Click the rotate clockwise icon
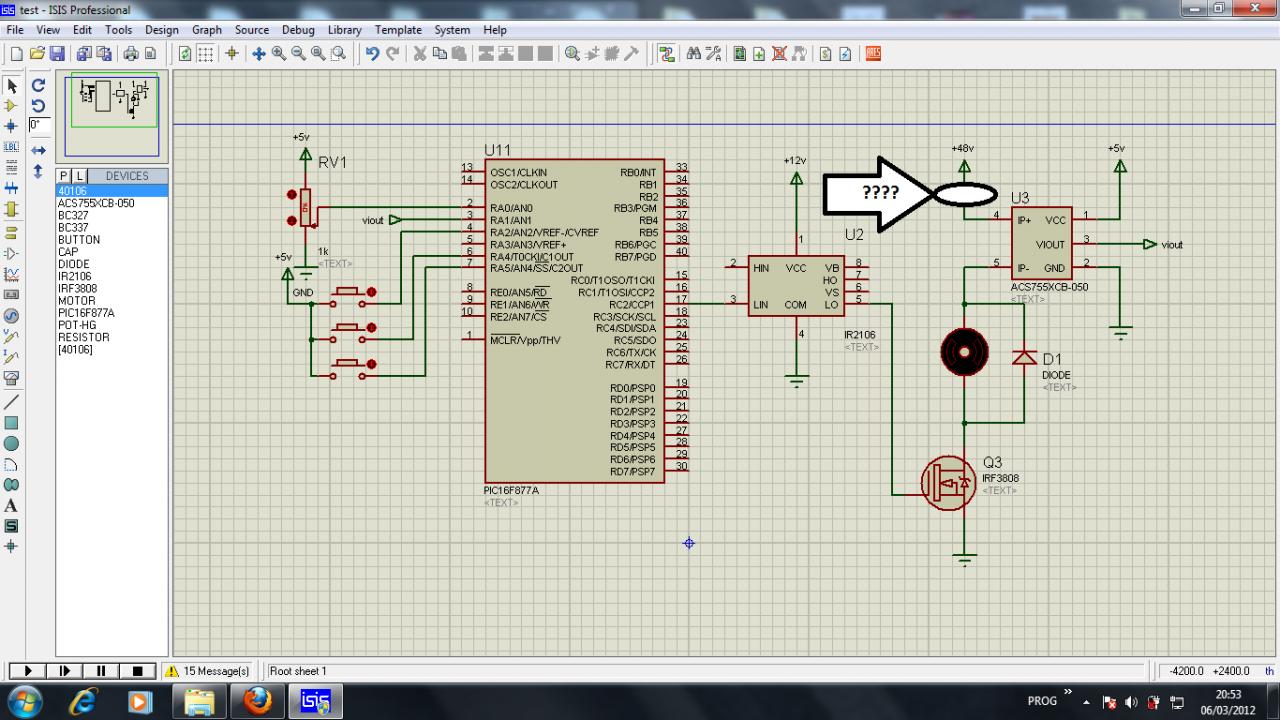Viewport: 1280px width, 720px height. point(38,86)
